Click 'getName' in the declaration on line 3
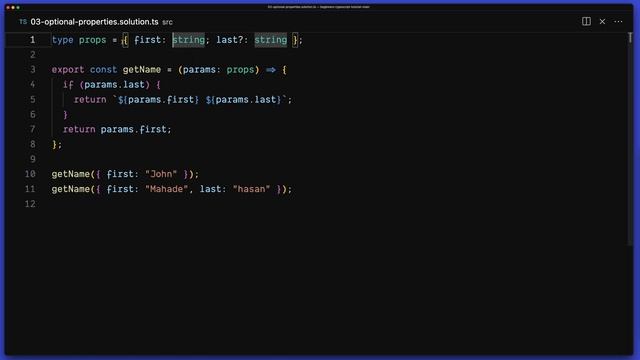 [x=142, y=70]
